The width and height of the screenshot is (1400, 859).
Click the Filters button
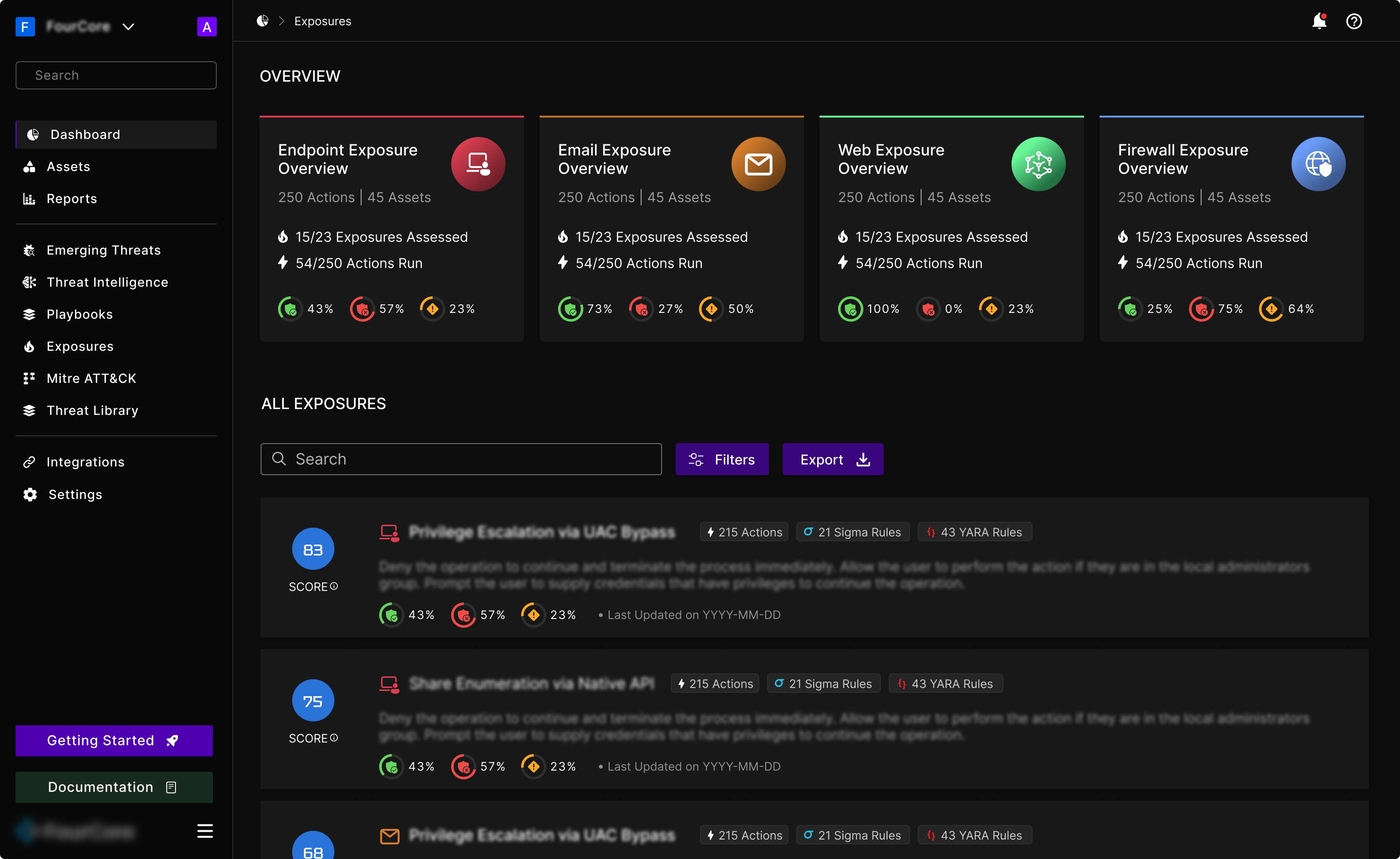[x=722, y=459]
